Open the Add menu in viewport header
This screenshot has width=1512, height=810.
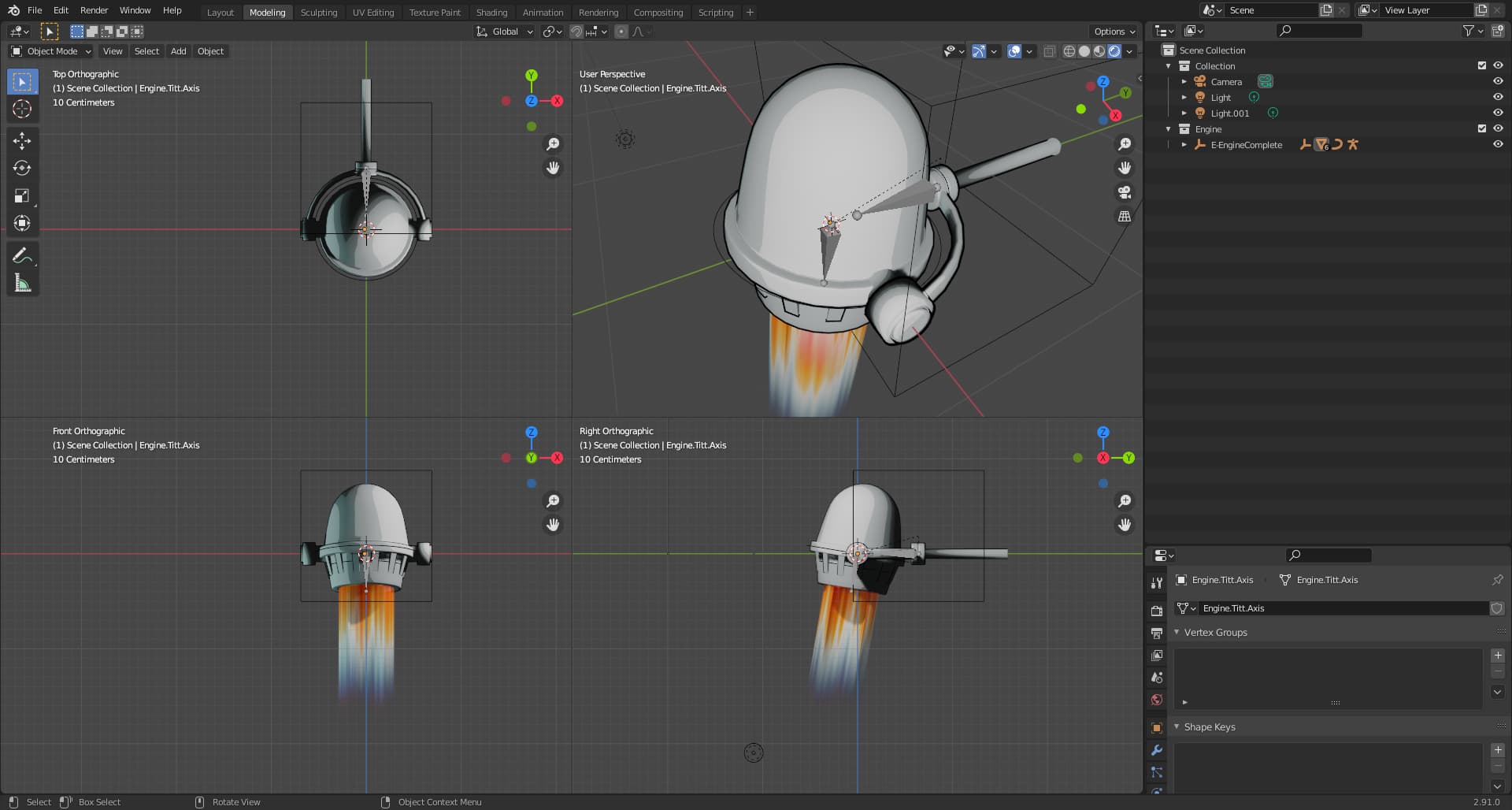[179, 51]
